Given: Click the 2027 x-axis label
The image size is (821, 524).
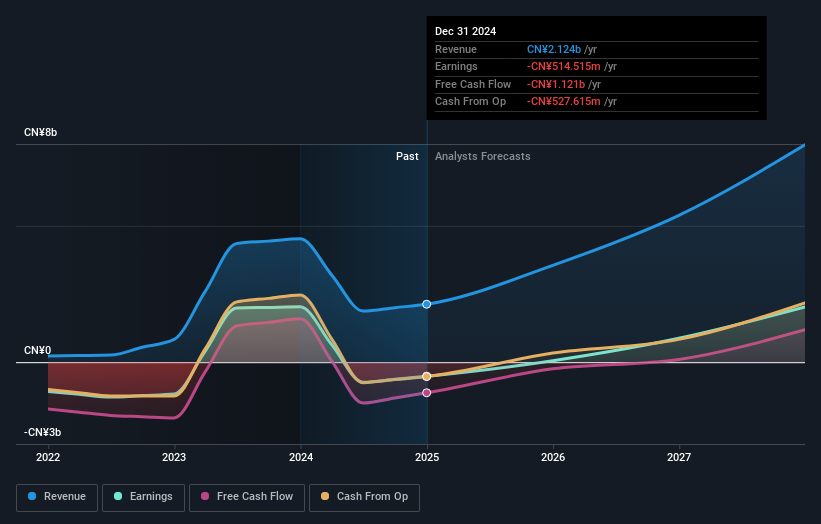Looking at the screenshot, I should point(679,457).
